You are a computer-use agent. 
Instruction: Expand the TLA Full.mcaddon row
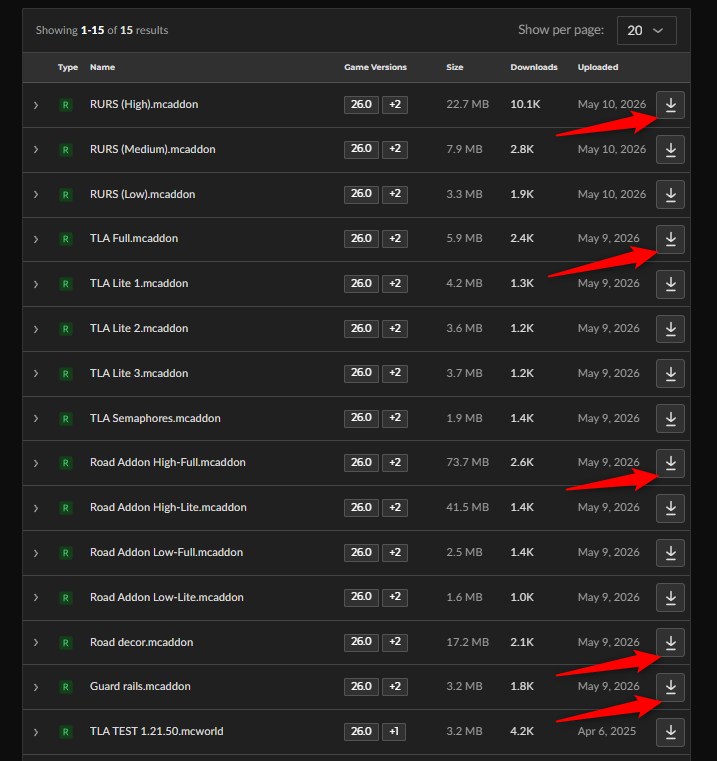(x=36, y=239)
